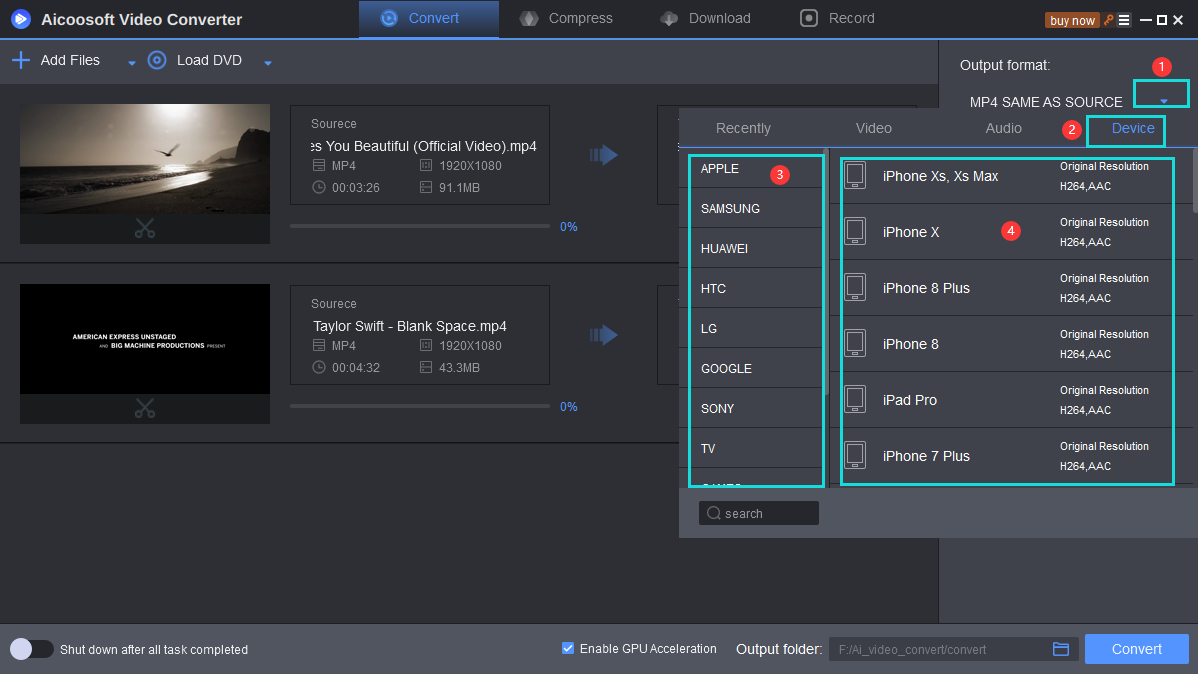This screenshot has height=674, width=1198.
Task: Open the hamburger menu icon
Action: 1124,20
